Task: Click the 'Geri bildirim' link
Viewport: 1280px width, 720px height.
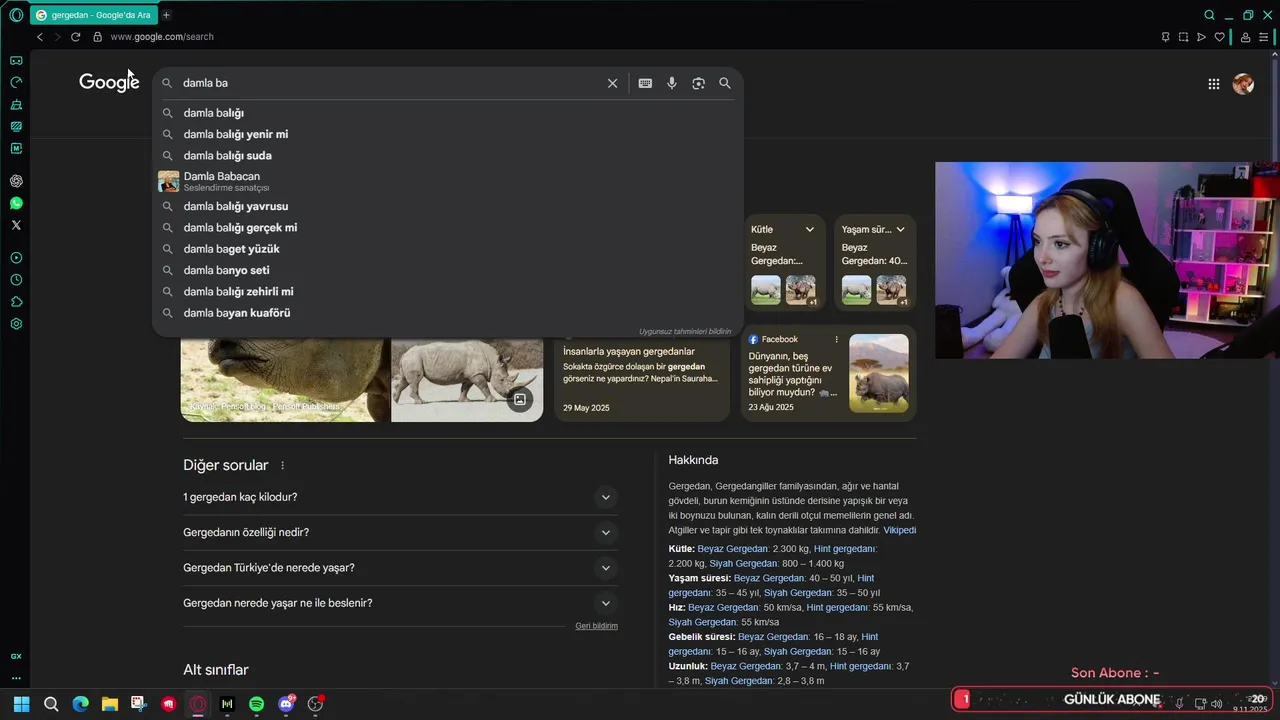Action: [596, 626]
